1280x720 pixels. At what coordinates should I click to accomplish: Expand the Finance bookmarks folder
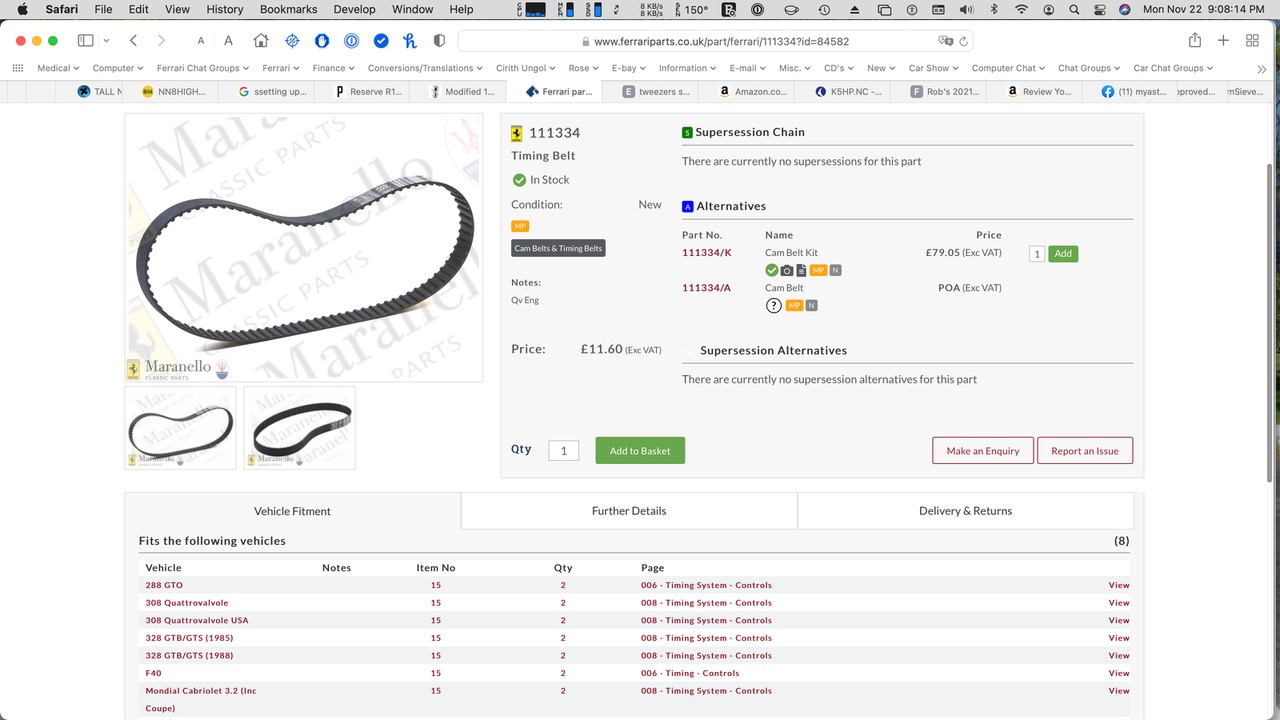click(x=334, y=68)
